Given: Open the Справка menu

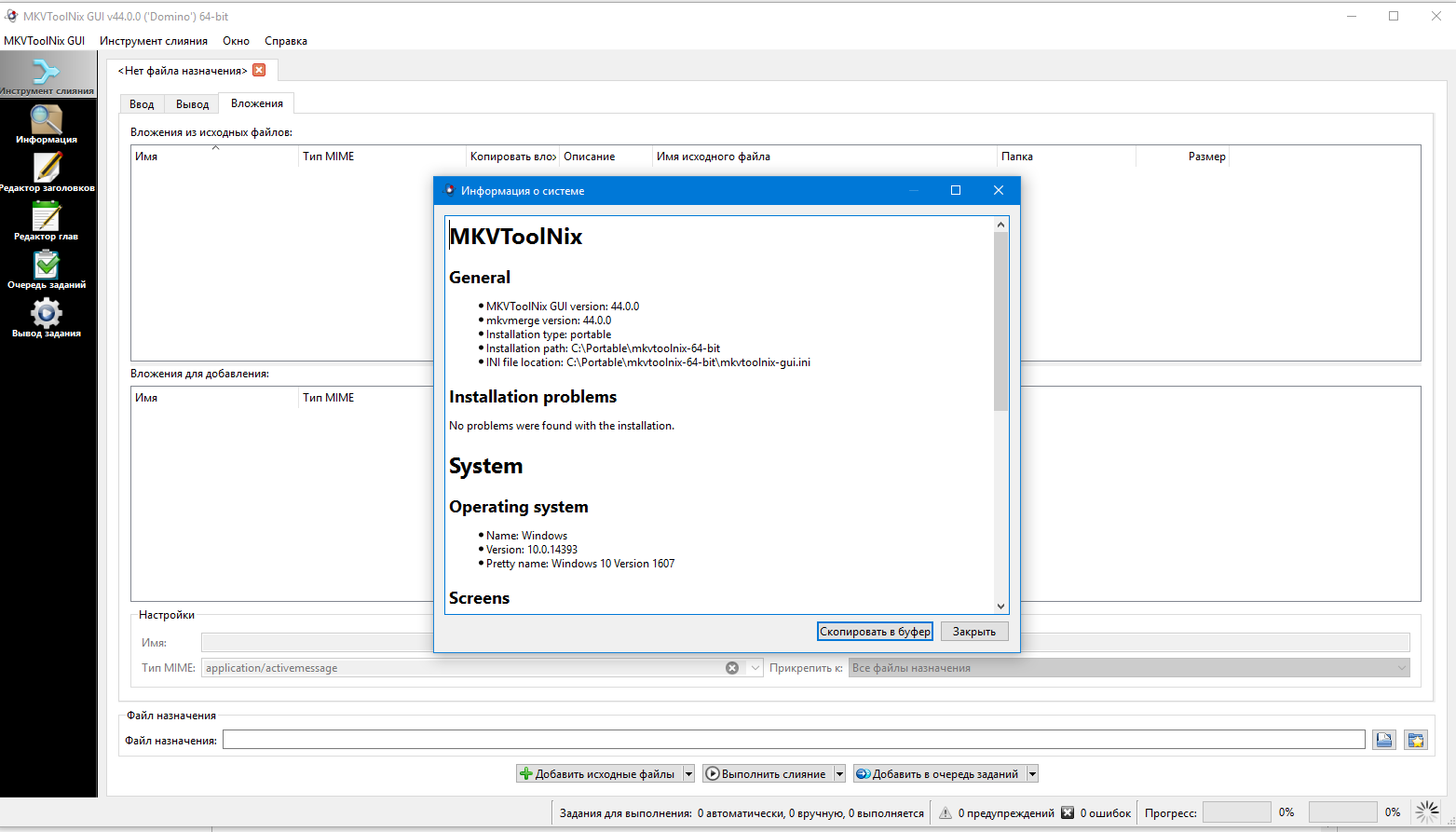Looking at the screenshot, I should (x=285, y=41).
